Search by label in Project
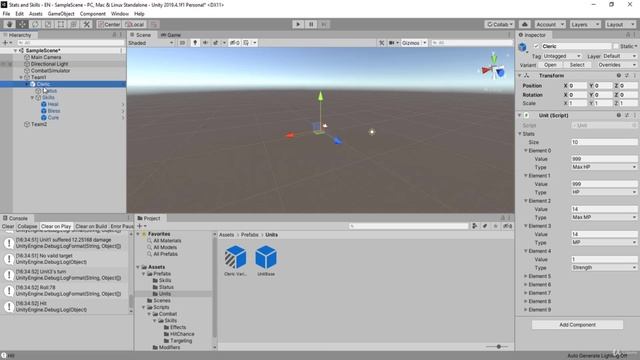Viewport: 640px width, 360px height. pos(484,226)
